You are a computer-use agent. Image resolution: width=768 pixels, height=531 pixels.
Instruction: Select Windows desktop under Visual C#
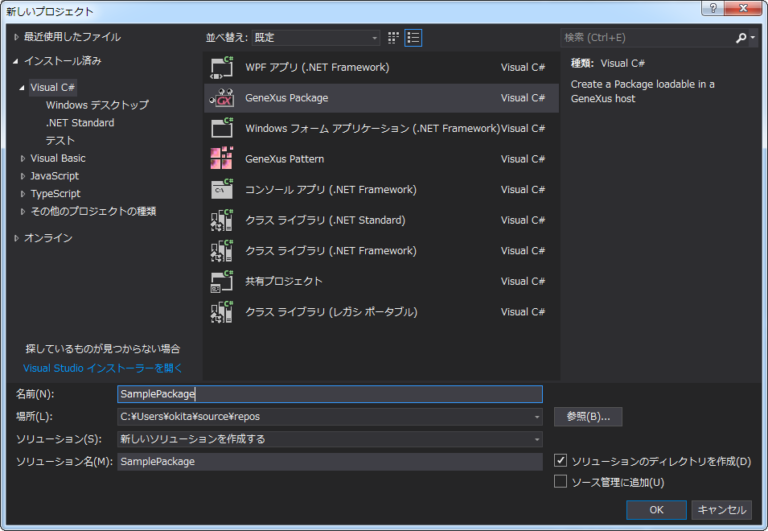97,105
